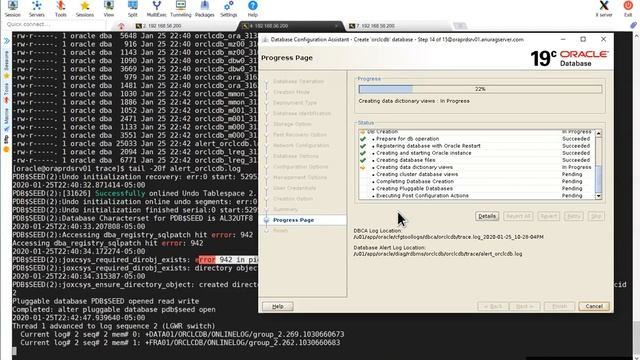Open the View toolbar icon
Screen dimensions: 640x360
point(109,9)
